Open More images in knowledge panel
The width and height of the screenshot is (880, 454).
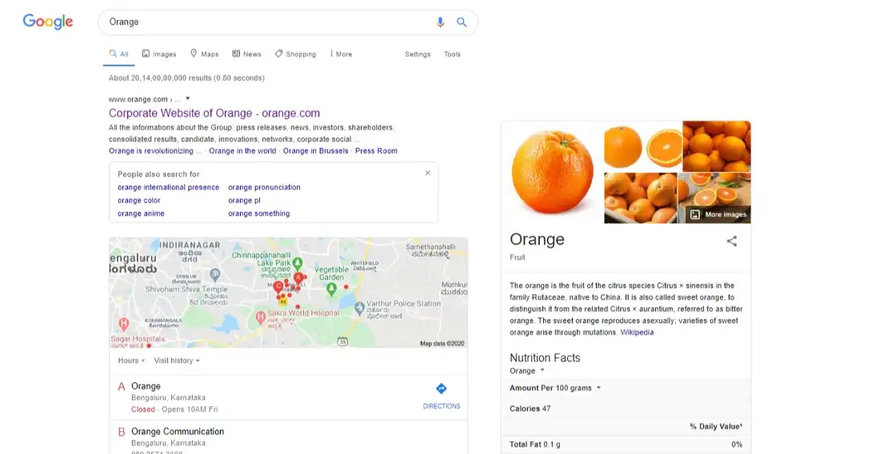[x=719, y=214]
